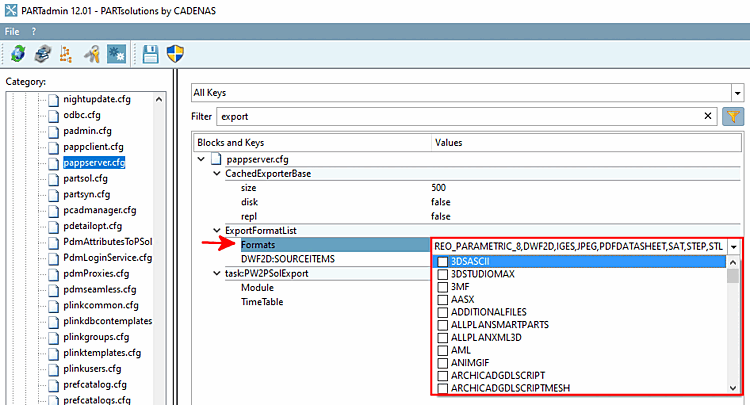Select plinktemplates.cfg in the Category tree
Image resolution: width=750 pixels, height=405 pixels.
pos(102,353)
